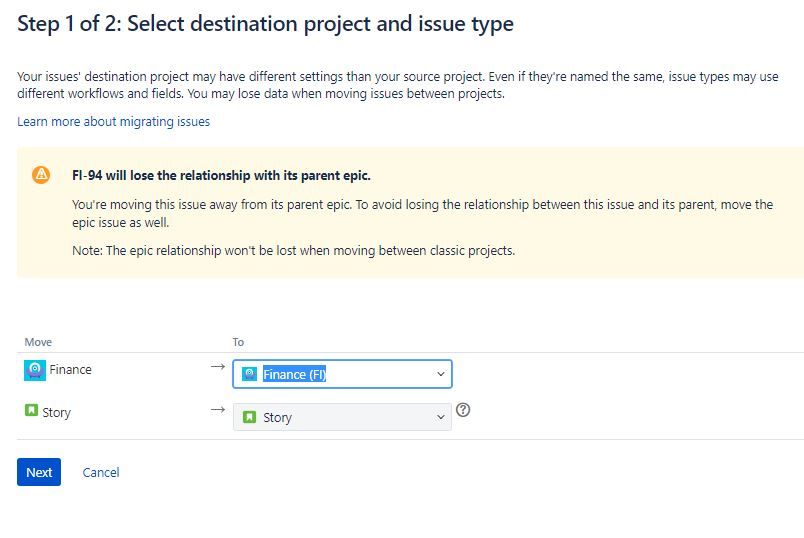
Task: Click the Story source issue type label
Action: pos(56,412)
